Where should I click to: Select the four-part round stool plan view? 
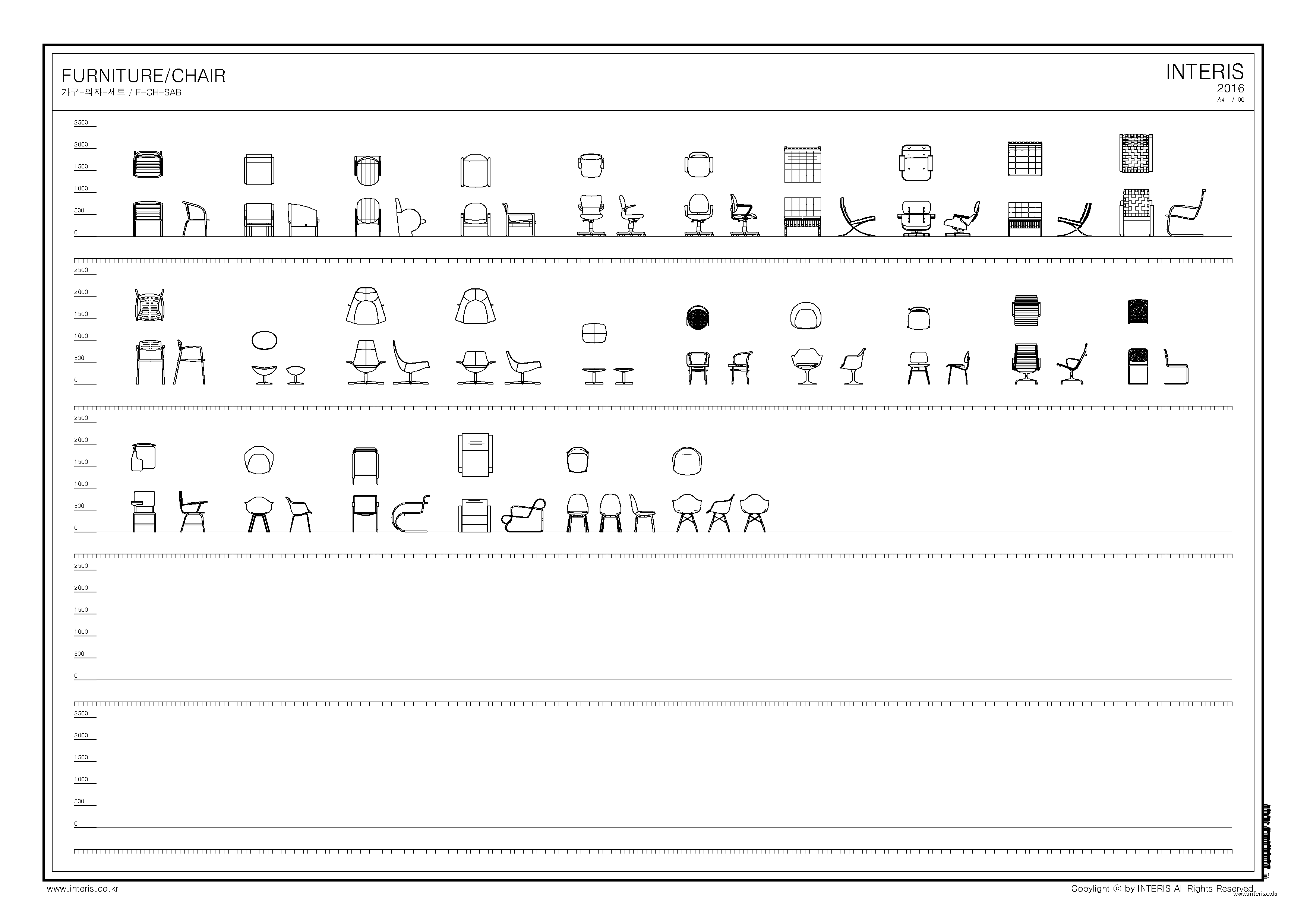(x=594, y=333)
